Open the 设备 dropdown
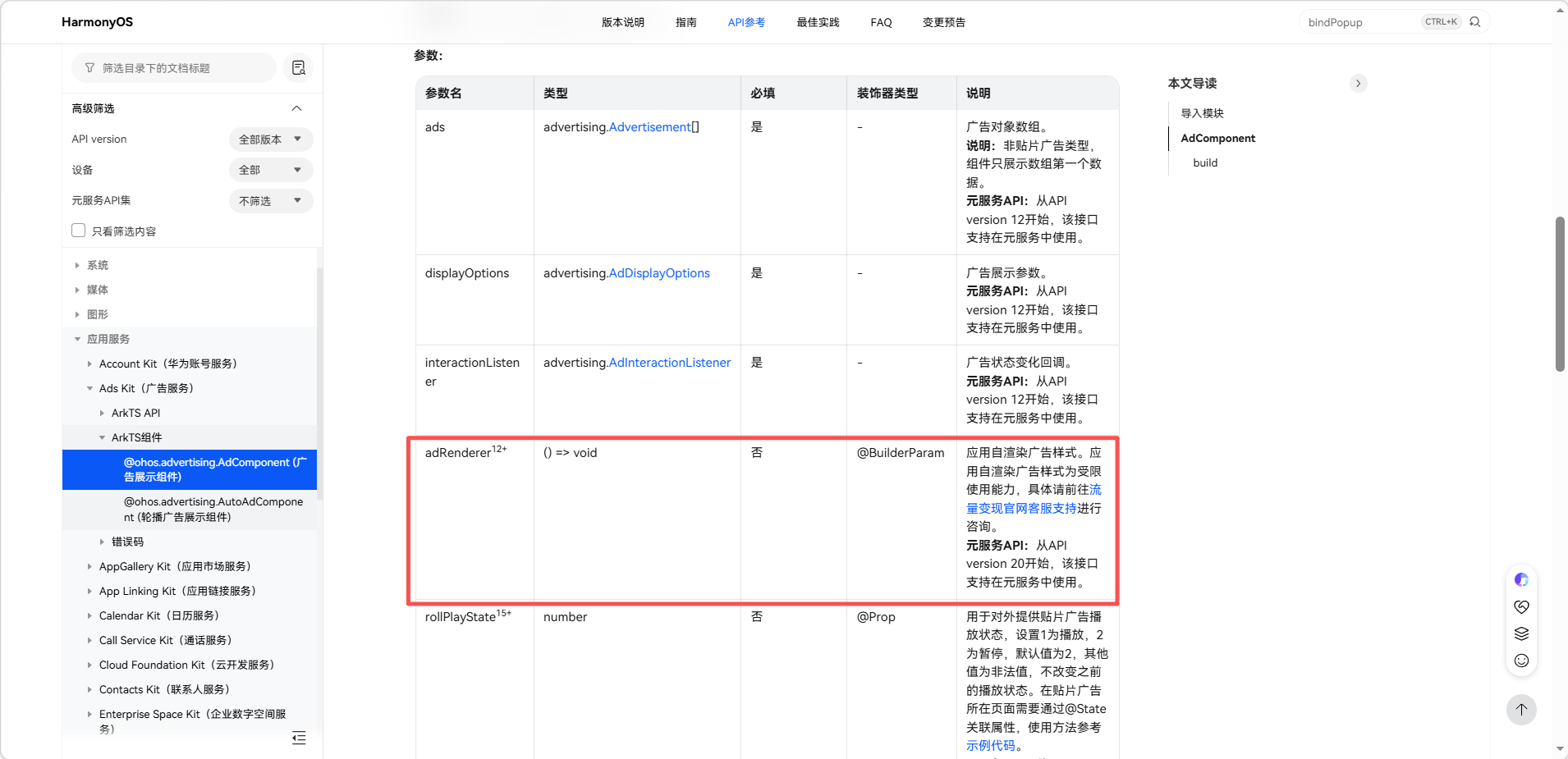This screenshot has height=759, width=1568. pos(270,170)
